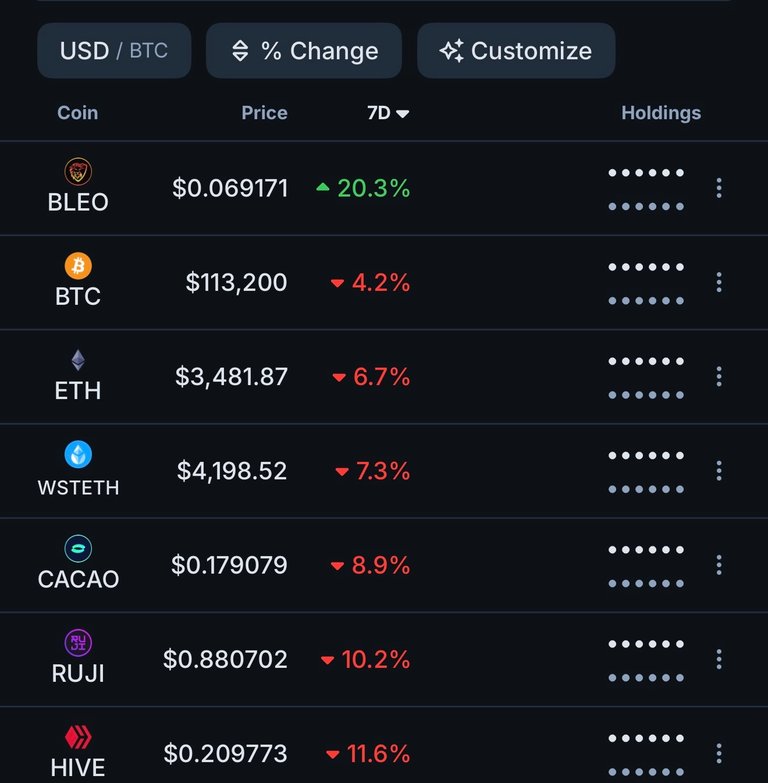
Task: Sort by the Coin column header
Action: tap(77, 113)
